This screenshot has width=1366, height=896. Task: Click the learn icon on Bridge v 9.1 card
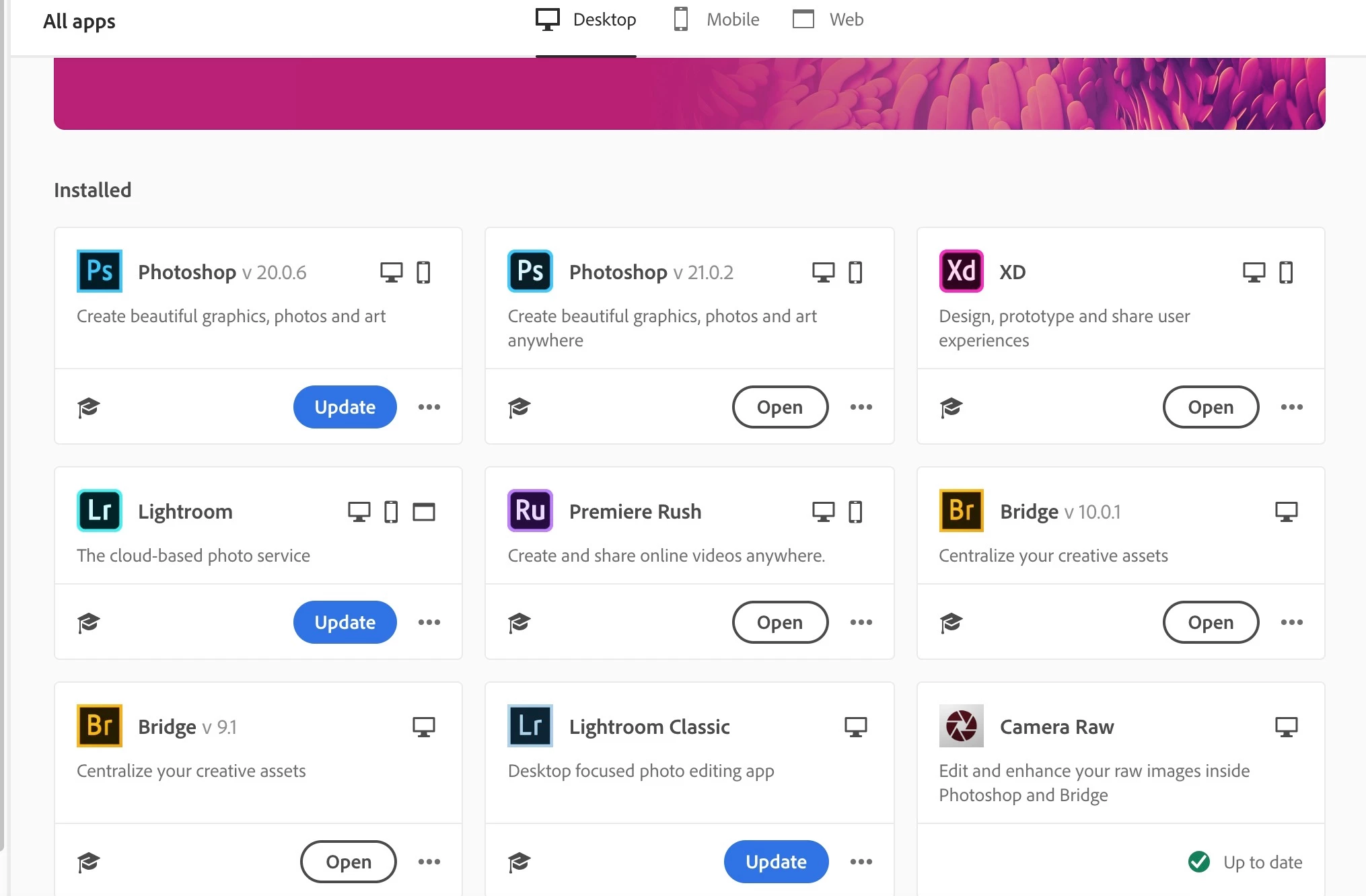(88, 862)
